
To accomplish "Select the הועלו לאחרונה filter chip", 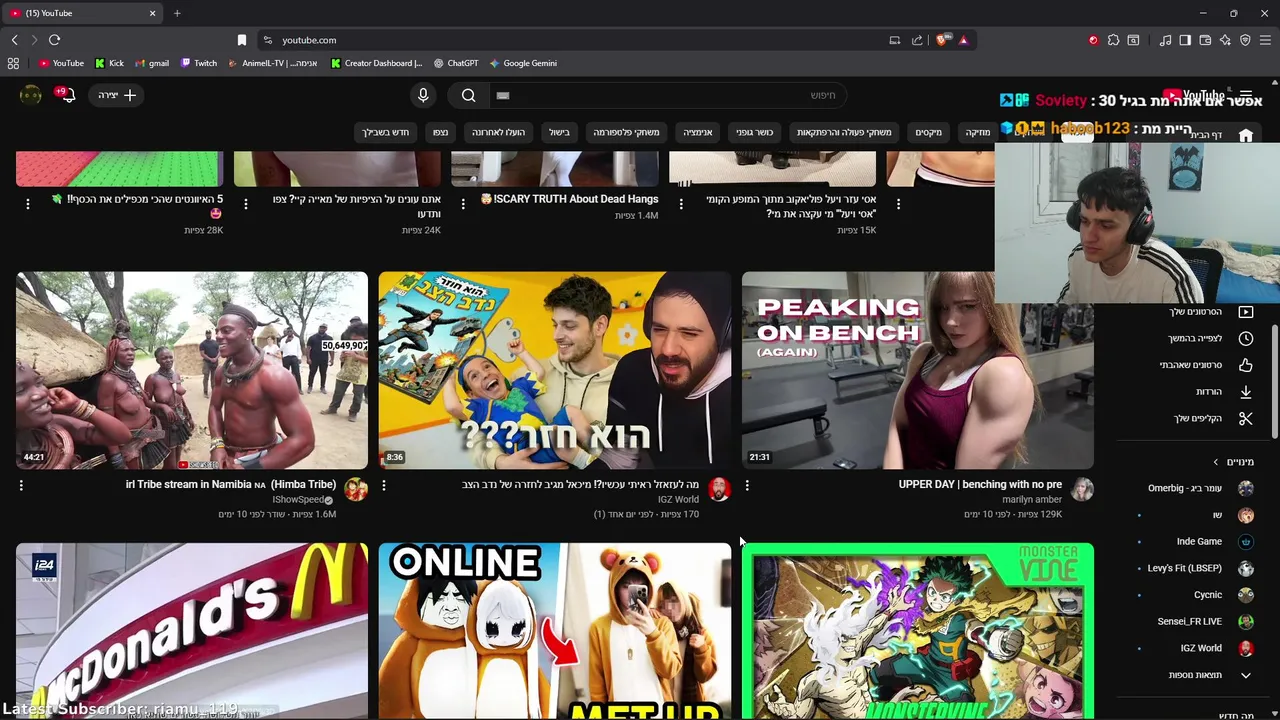I will tap(498, 132).
